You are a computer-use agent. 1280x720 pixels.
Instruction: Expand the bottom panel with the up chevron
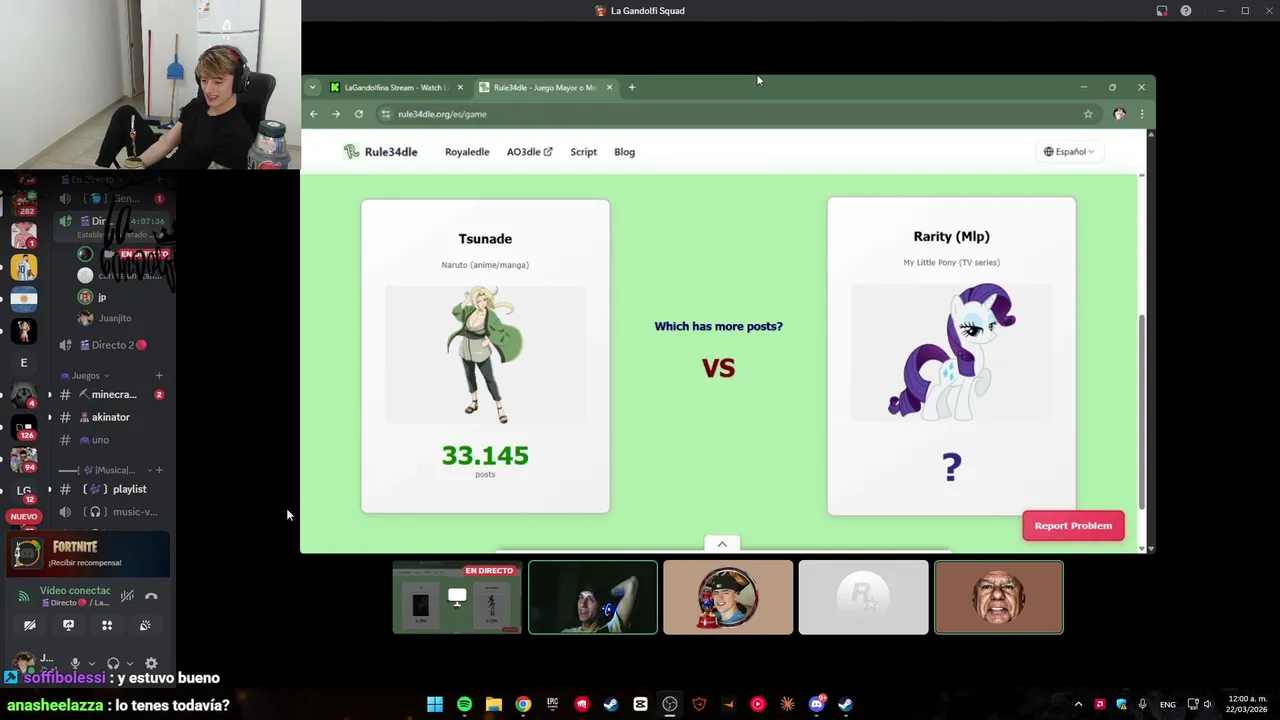point(722,544)
